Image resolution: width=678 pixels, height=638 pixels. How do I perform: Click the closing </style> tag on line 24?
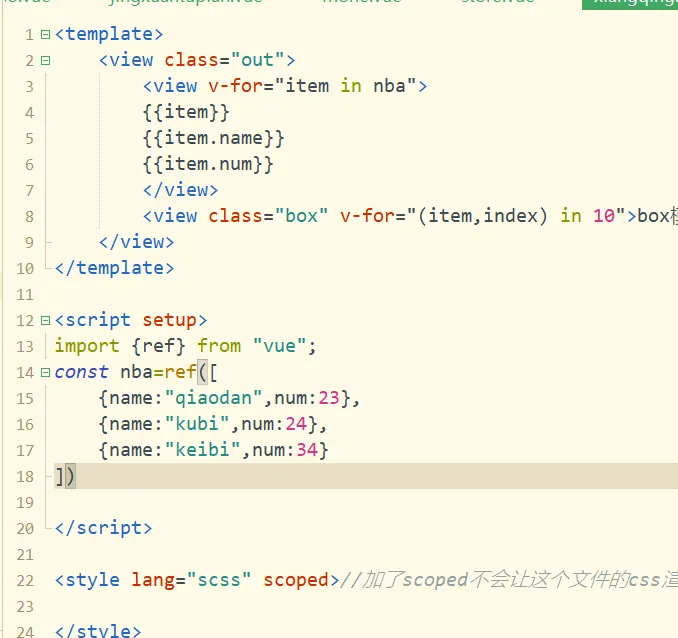[x=98, y=631]
